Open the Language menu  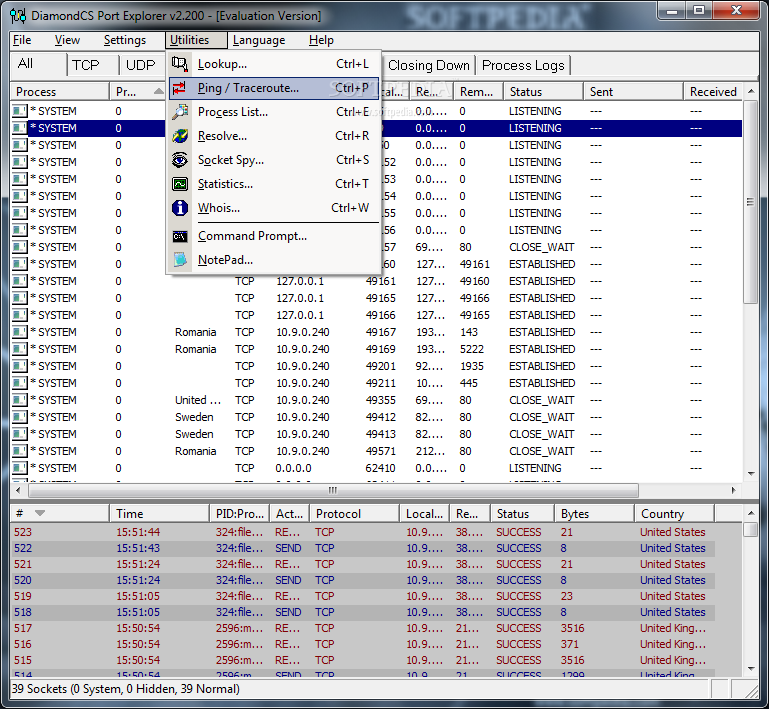pos(259,40)
